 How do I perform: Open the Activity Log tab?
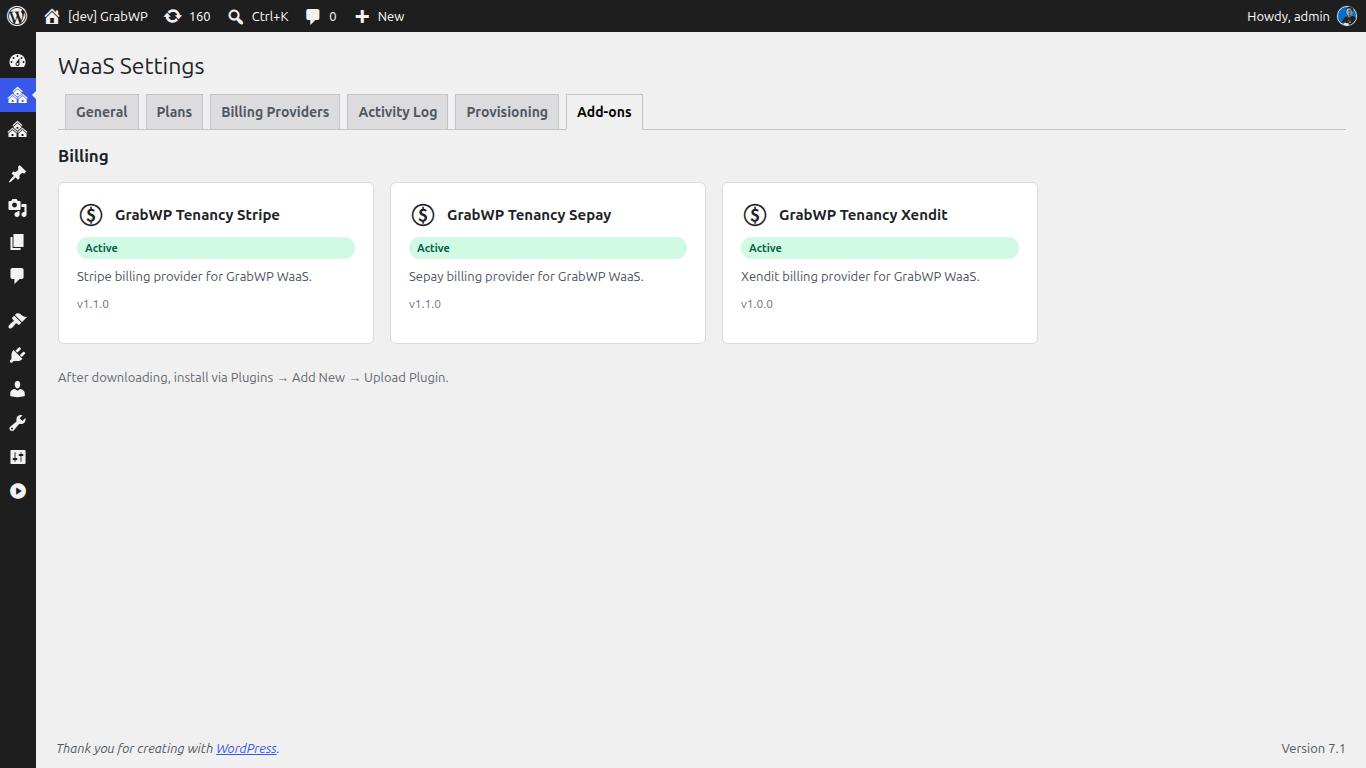tap(398, 112)
